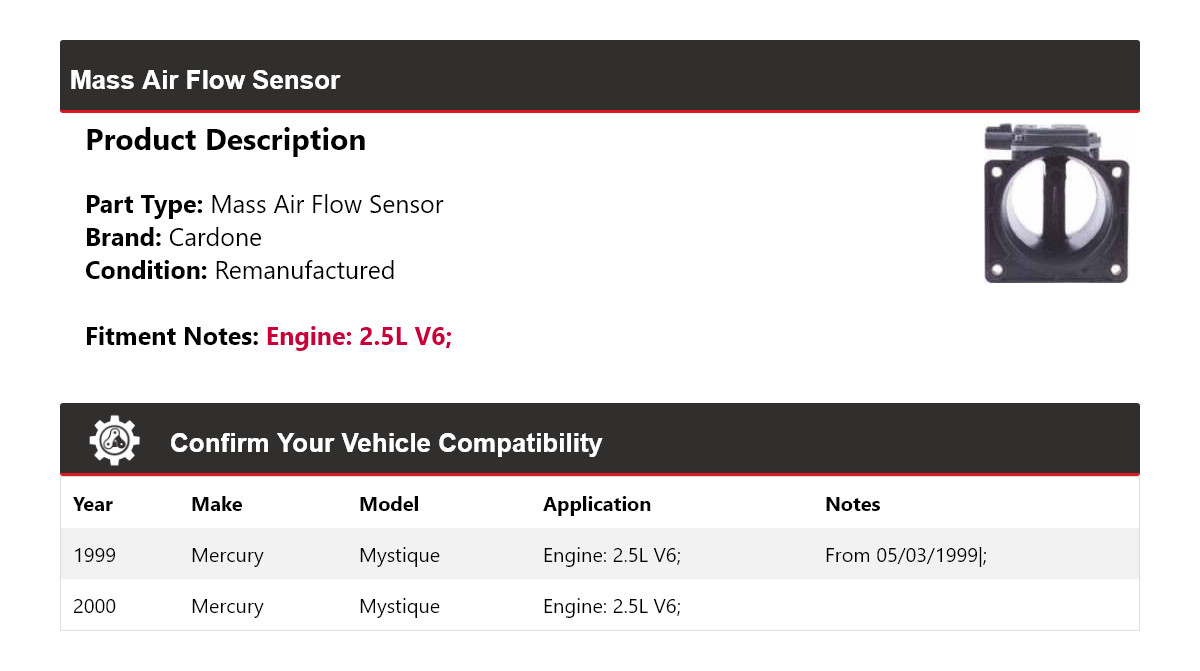Click the Confirm Your Vehicle Compatibility heading

(386, 443)
